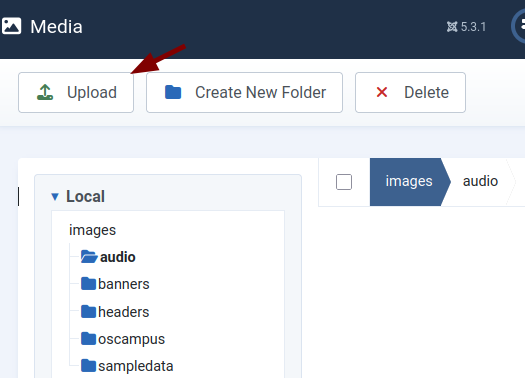This screenshot has height=378, width=525.
Task: Open the oscampus folder in tree
Action: [x=131, y=339]
